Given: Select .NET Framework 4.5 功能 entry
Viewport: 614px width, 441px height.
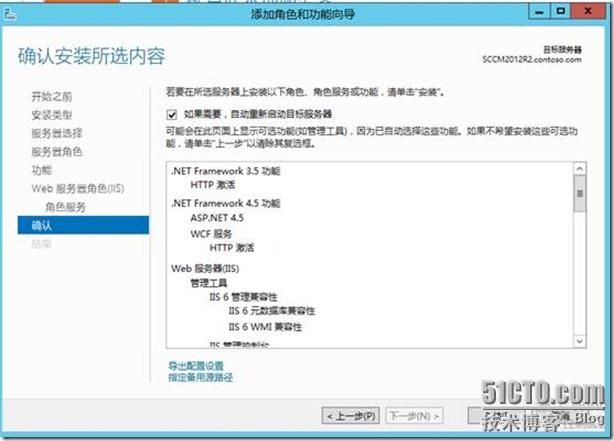Looking at the screenshot, I should tap(226, 203).
